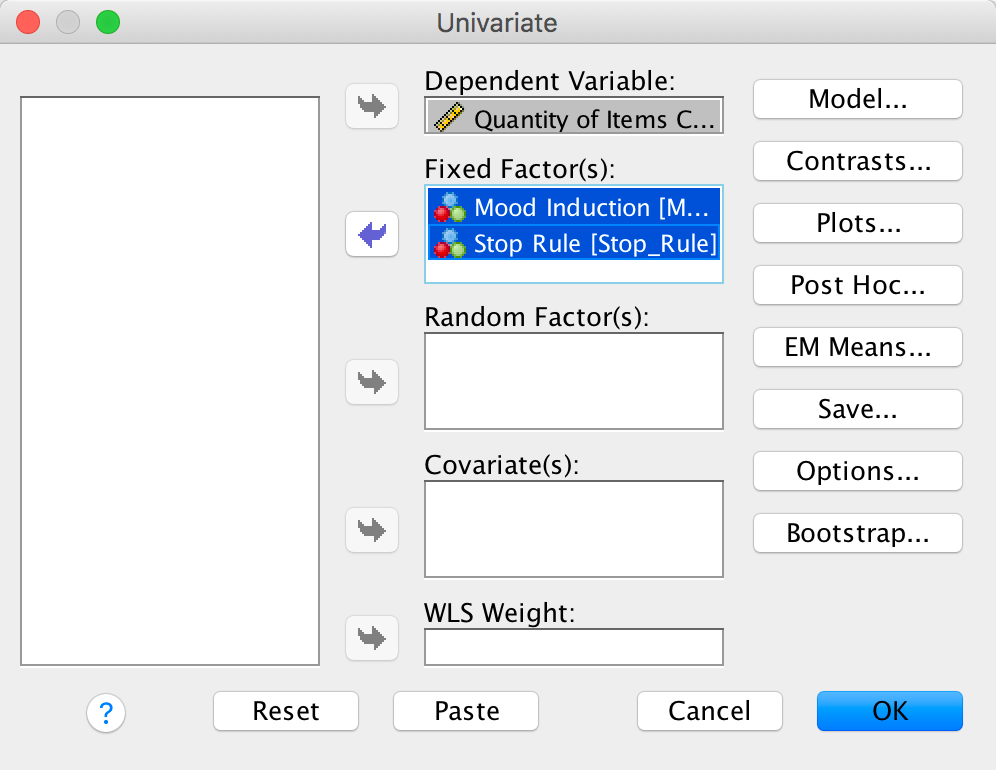Open the Model... dialog
This screenshot has height=770, width=996.
coord(857,99)
